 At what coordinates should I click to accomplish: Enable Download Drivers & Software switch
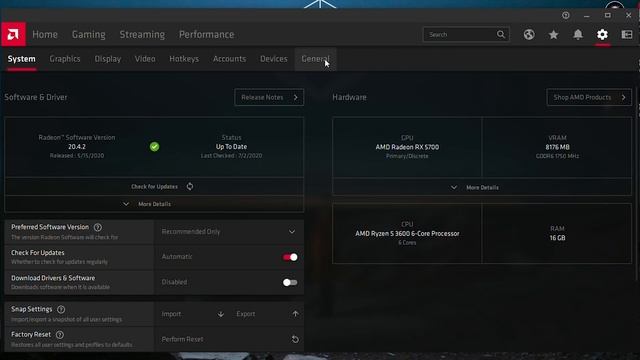pyautogui.click(x=290, y=282)
